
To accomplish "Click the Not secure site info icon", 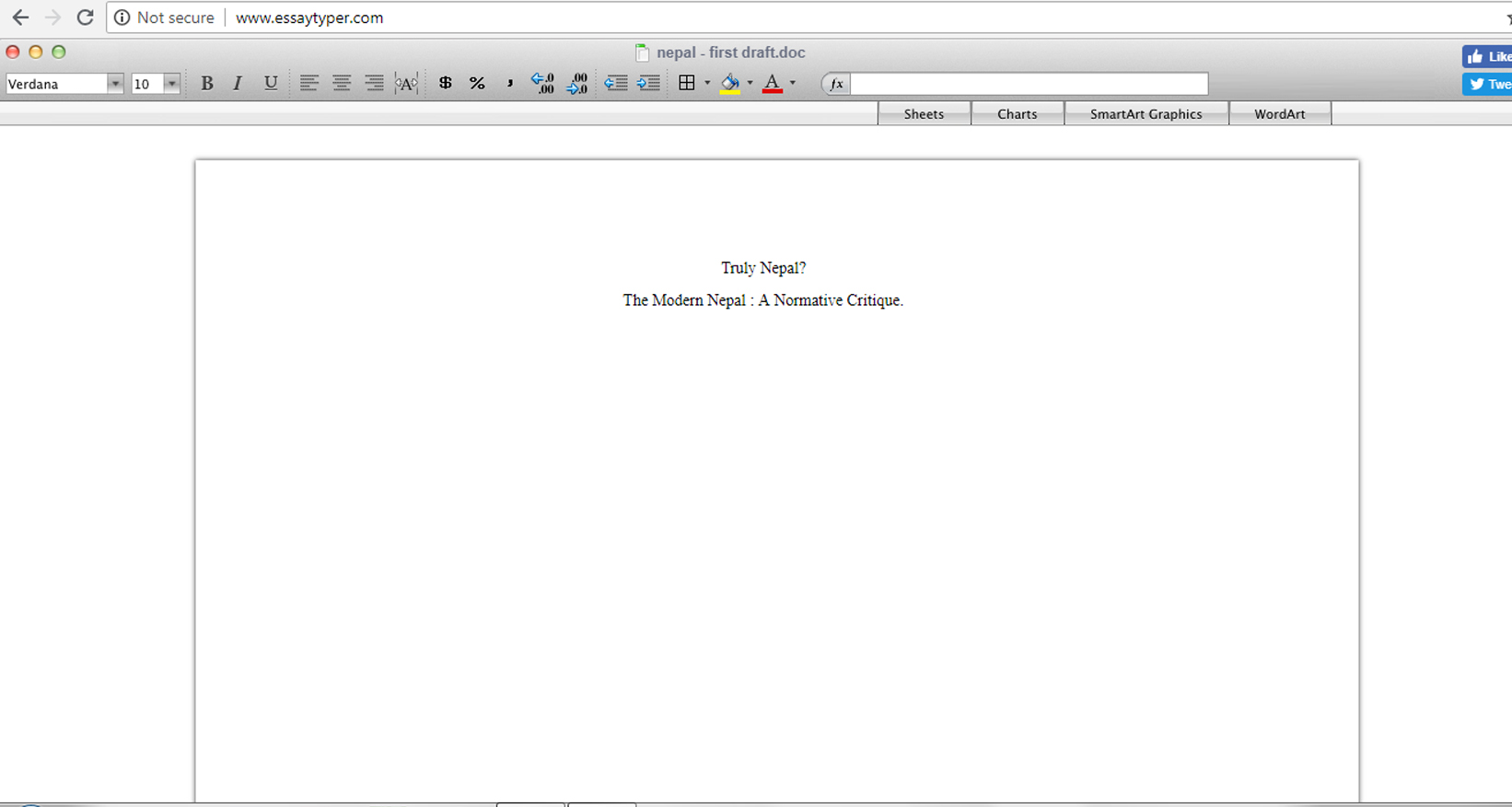I will point(122,18).
